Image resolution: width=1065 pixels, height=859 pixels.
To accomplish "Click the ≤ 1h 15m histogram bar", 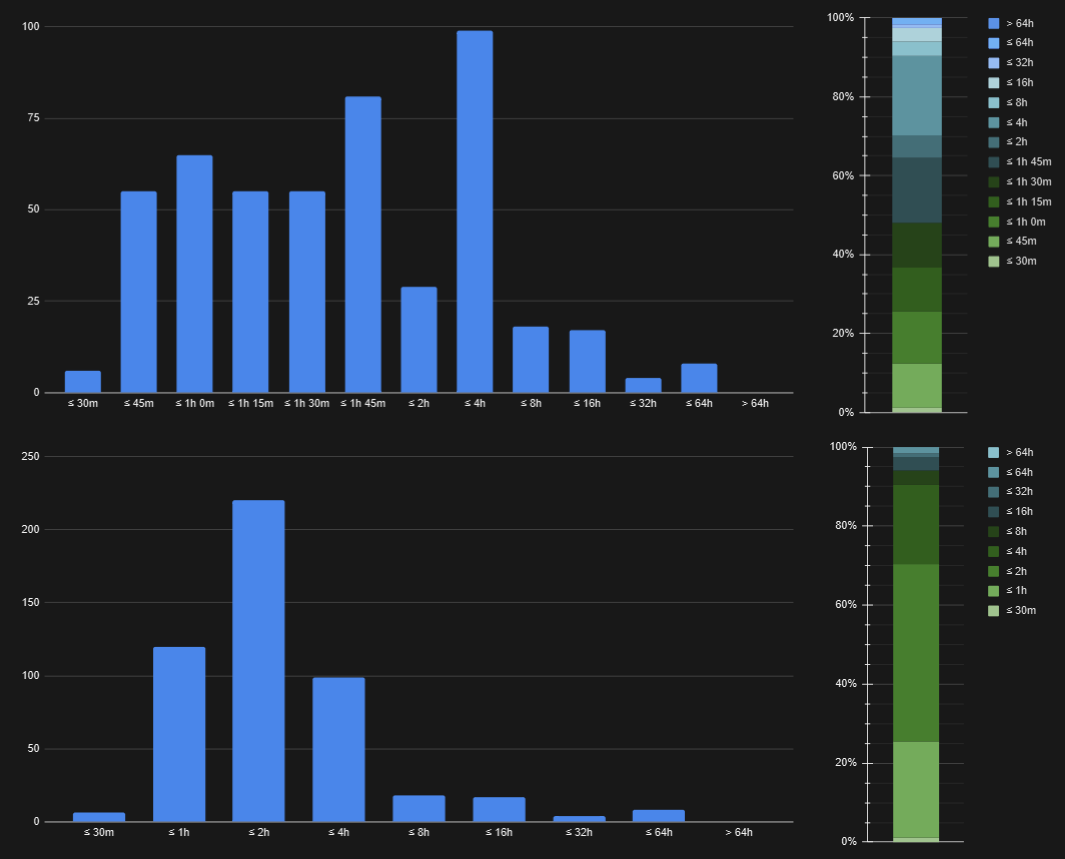I will click(x=251, y=292).
